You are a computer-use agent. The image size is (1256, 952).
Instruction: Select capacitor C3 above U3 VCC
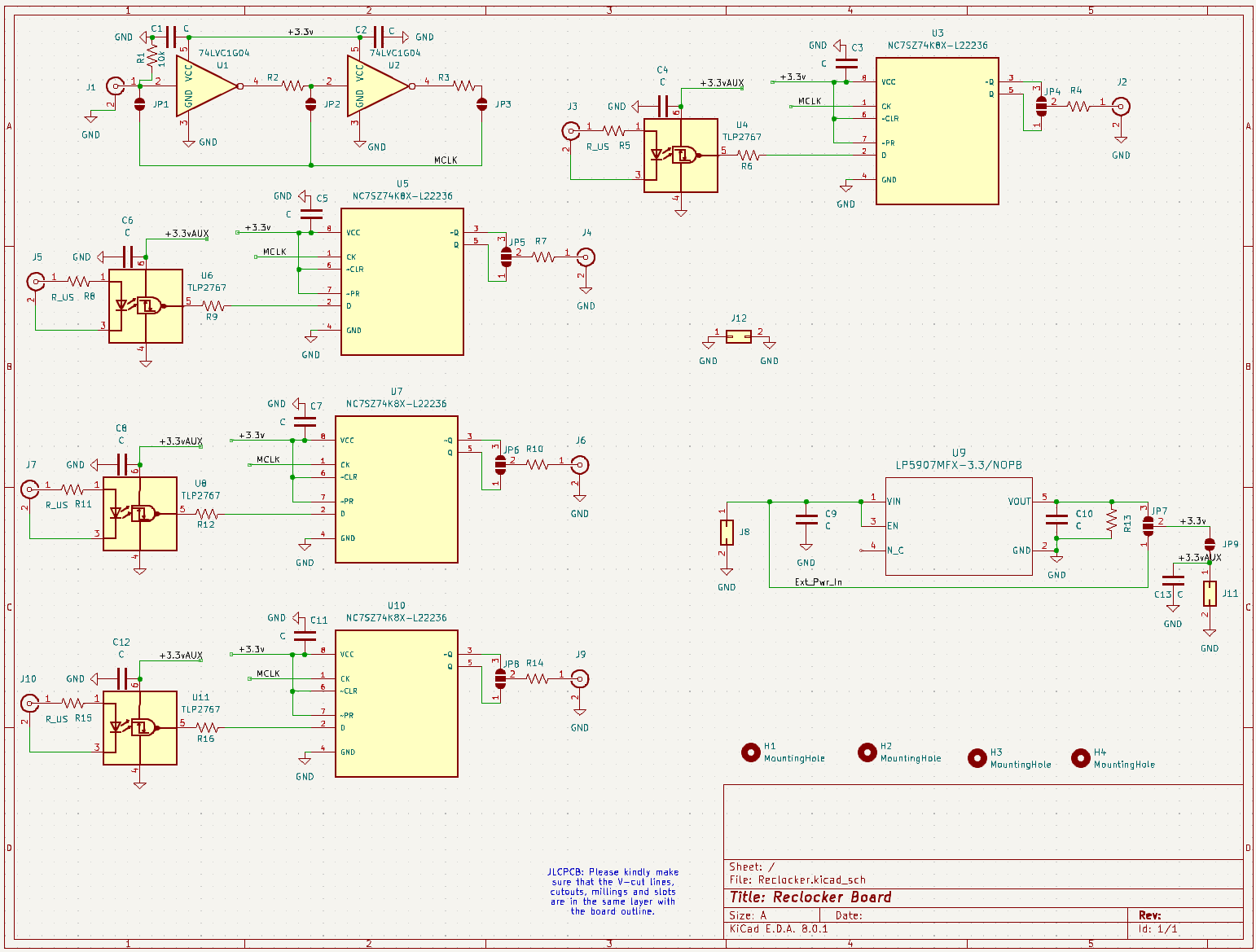846,64
